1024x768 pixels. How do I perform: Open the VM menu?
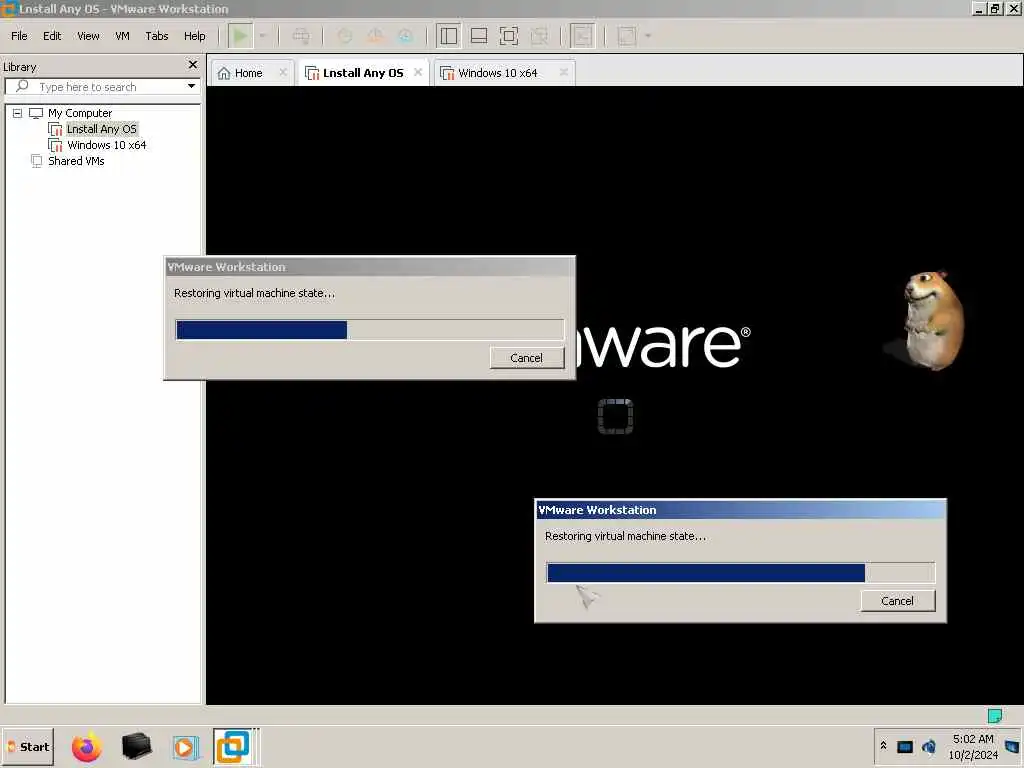pos(122,36)
